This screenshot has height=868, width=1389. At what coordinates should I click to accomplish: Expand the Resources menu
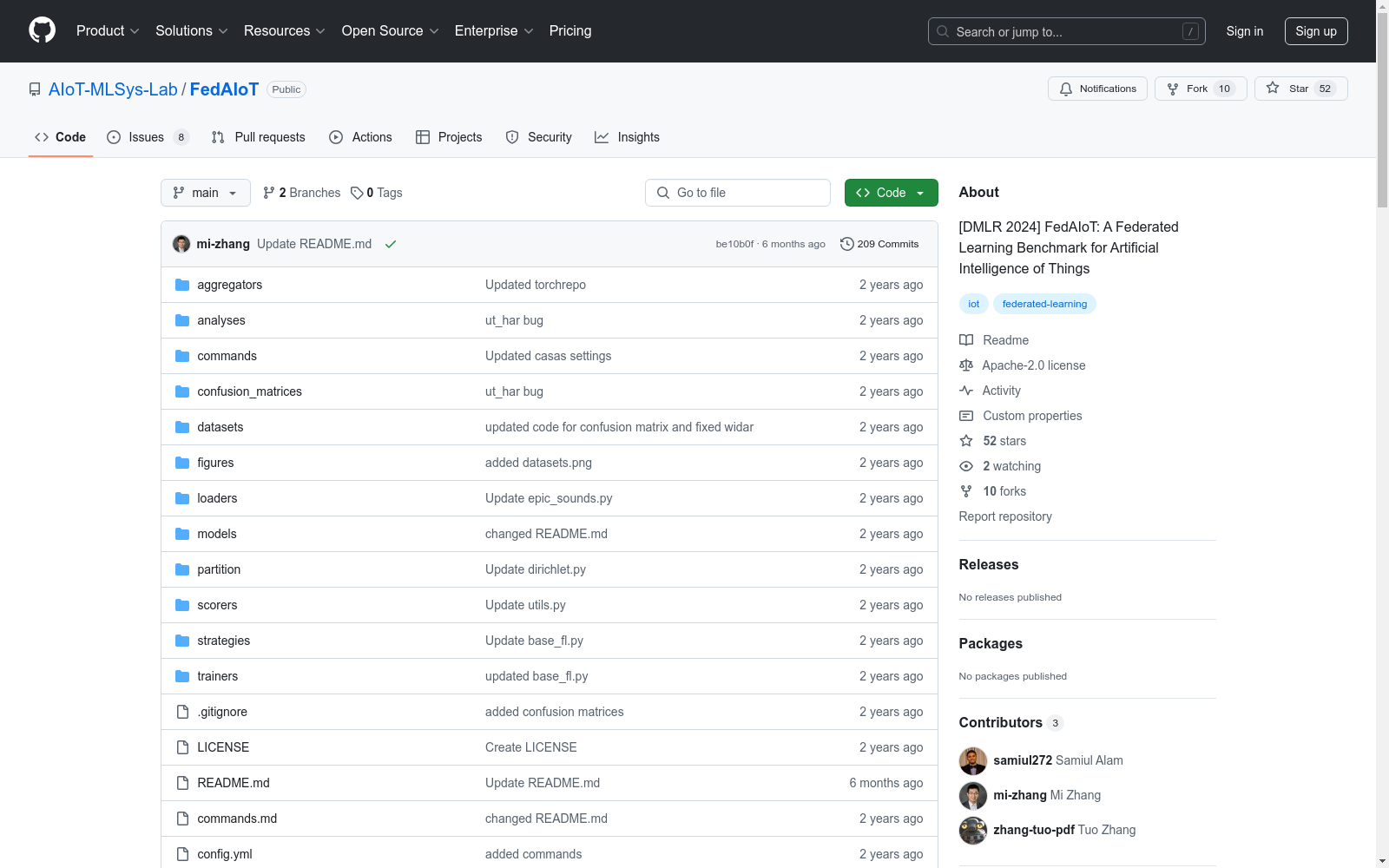[285, 30]
